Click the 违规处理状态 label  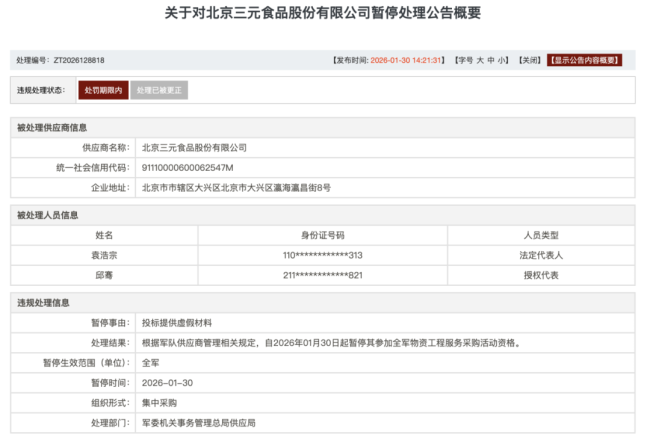click(41, 90)
